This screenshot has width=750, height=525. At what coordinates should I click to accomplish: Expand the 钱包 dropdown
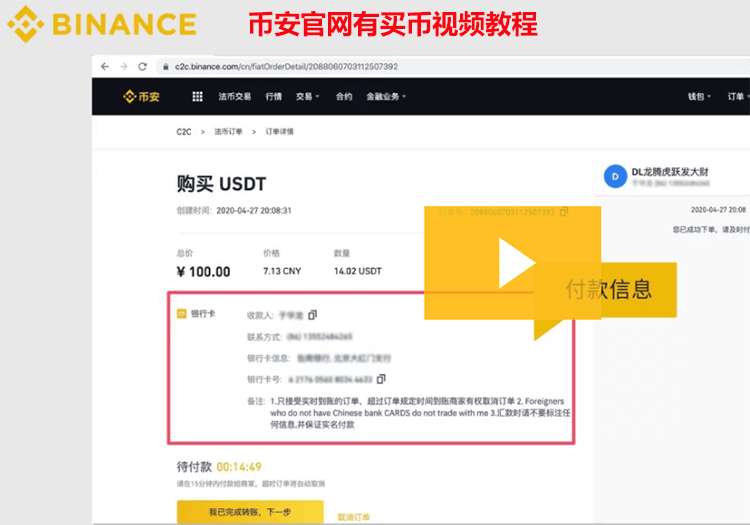(x=699, y=97)
